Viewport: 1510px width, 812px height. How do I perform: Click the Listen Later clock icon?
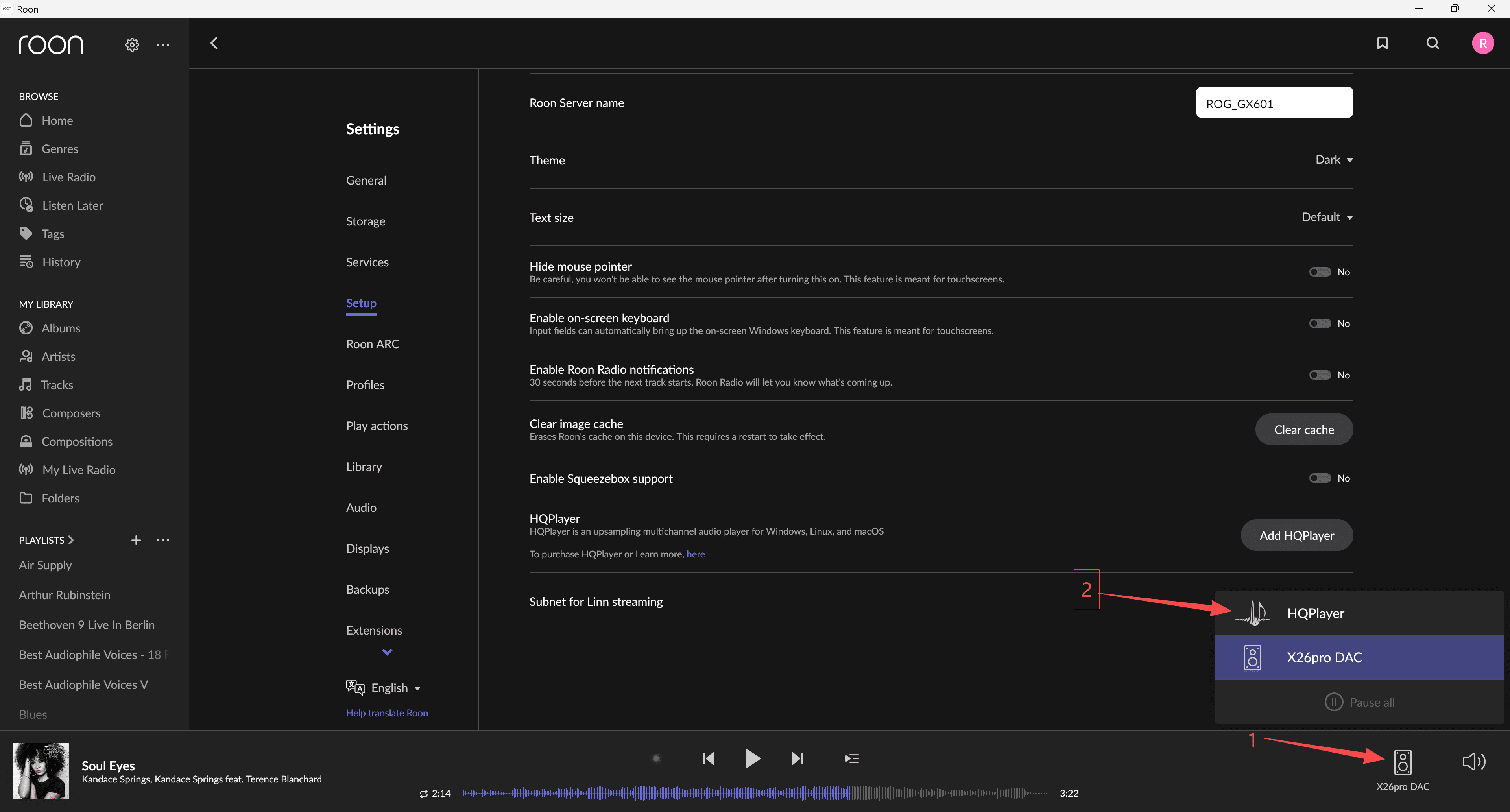point(26,205)
